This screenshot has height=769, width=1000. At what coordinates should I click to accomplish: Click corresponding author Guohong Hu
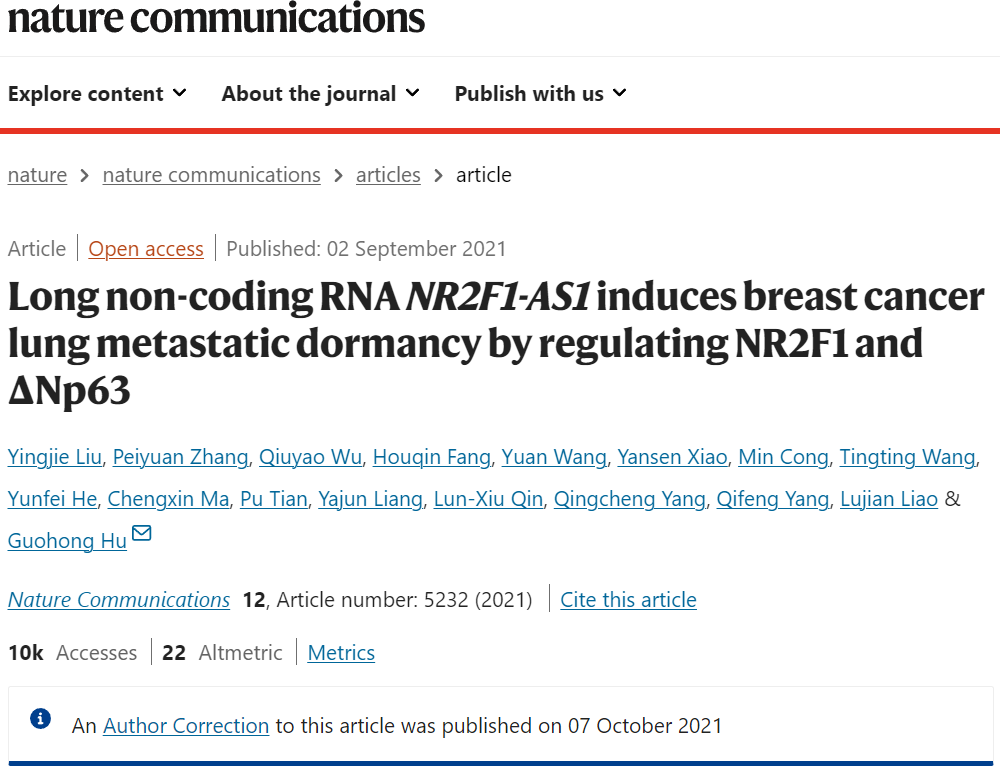tap(67, 541)
